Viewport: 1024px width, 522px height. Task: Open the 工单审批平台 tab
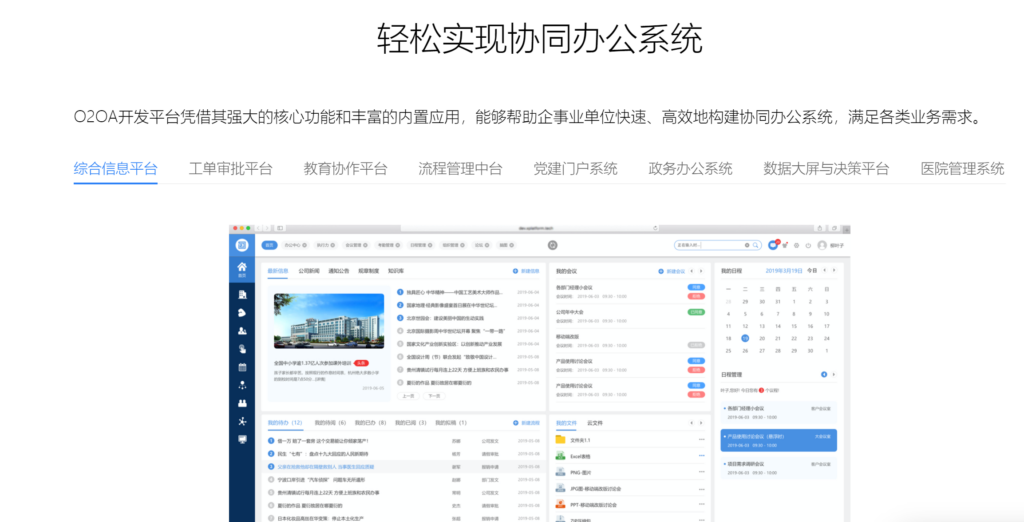coord(231,169)
